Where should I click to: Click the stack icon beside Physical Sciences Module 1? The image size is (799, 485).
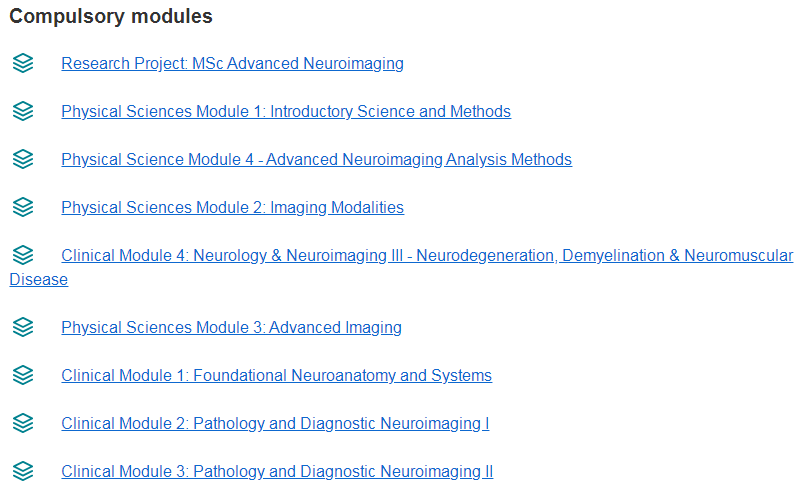tap(23, 111)
